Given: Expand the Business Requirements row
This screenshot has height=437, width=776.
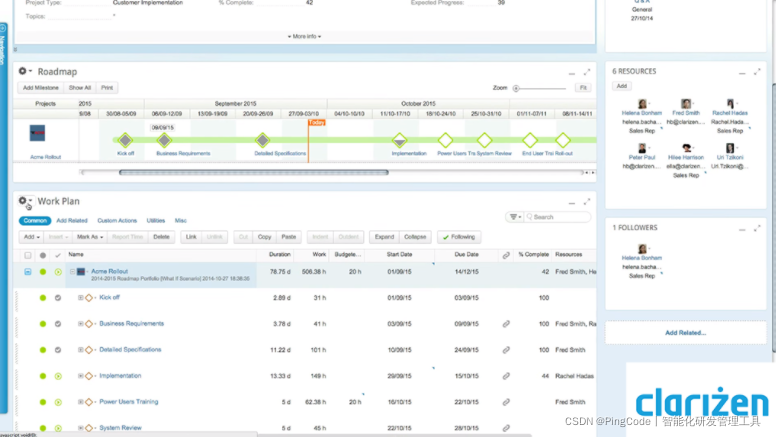Looking at the screenshot, I should 80,324.
